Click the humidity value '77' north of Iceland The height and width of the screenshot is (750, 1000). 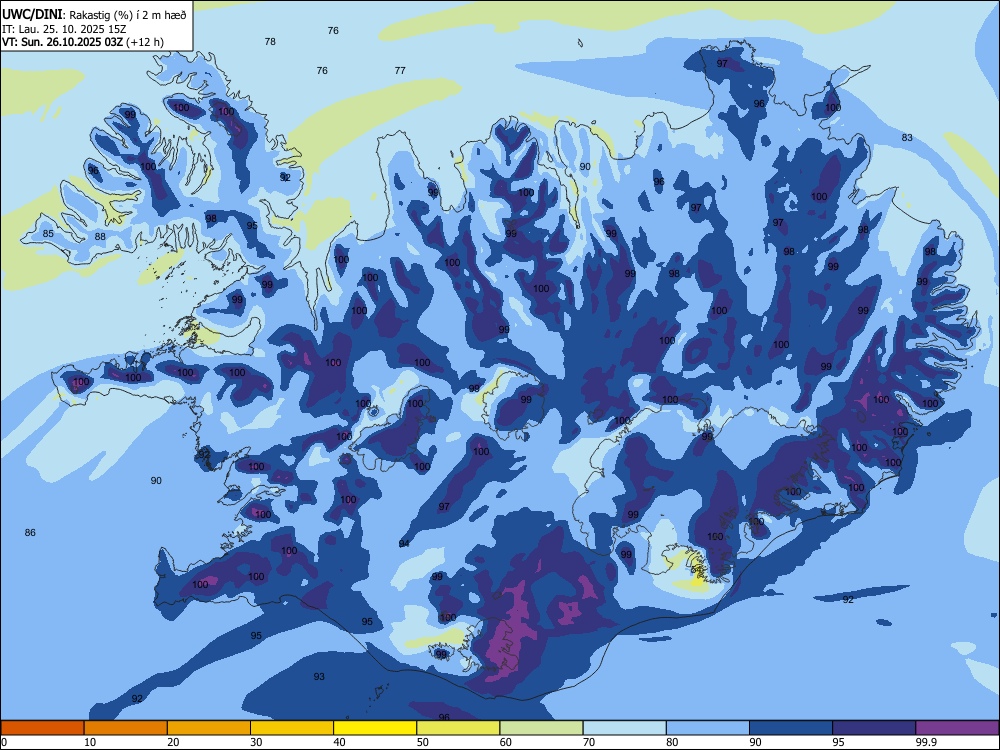pos(400,71)
